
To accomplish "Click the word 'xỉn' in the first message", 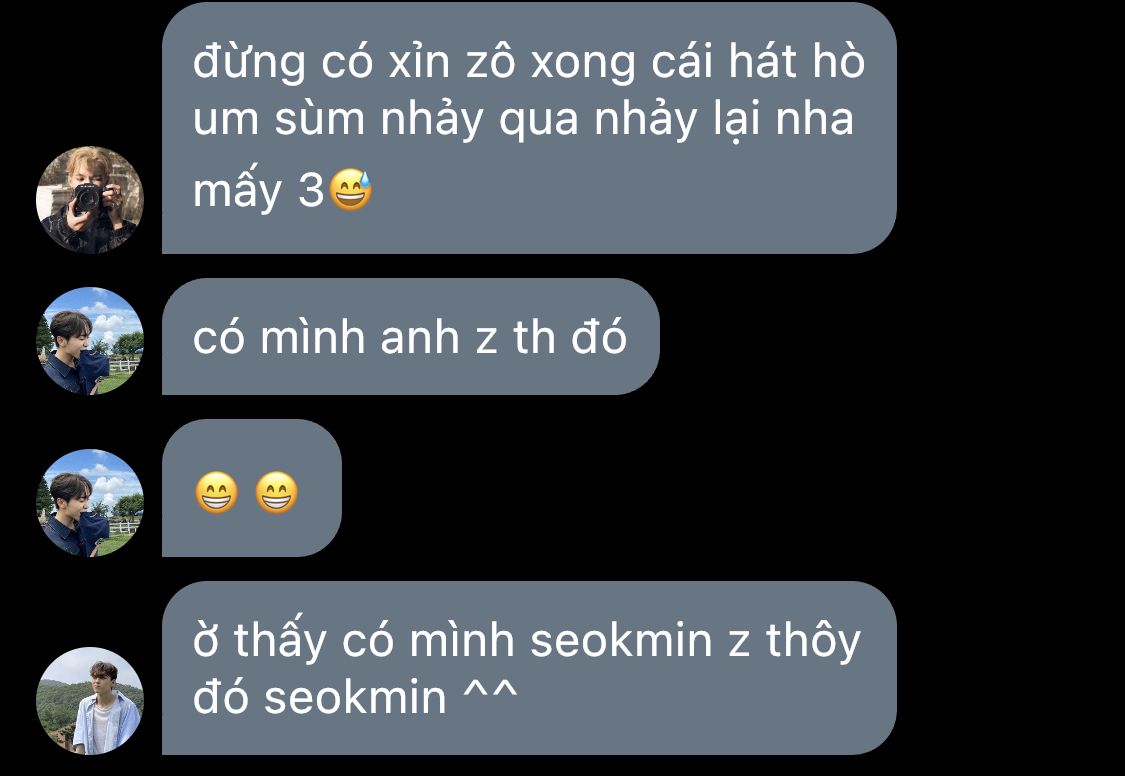I will [420, 61].
